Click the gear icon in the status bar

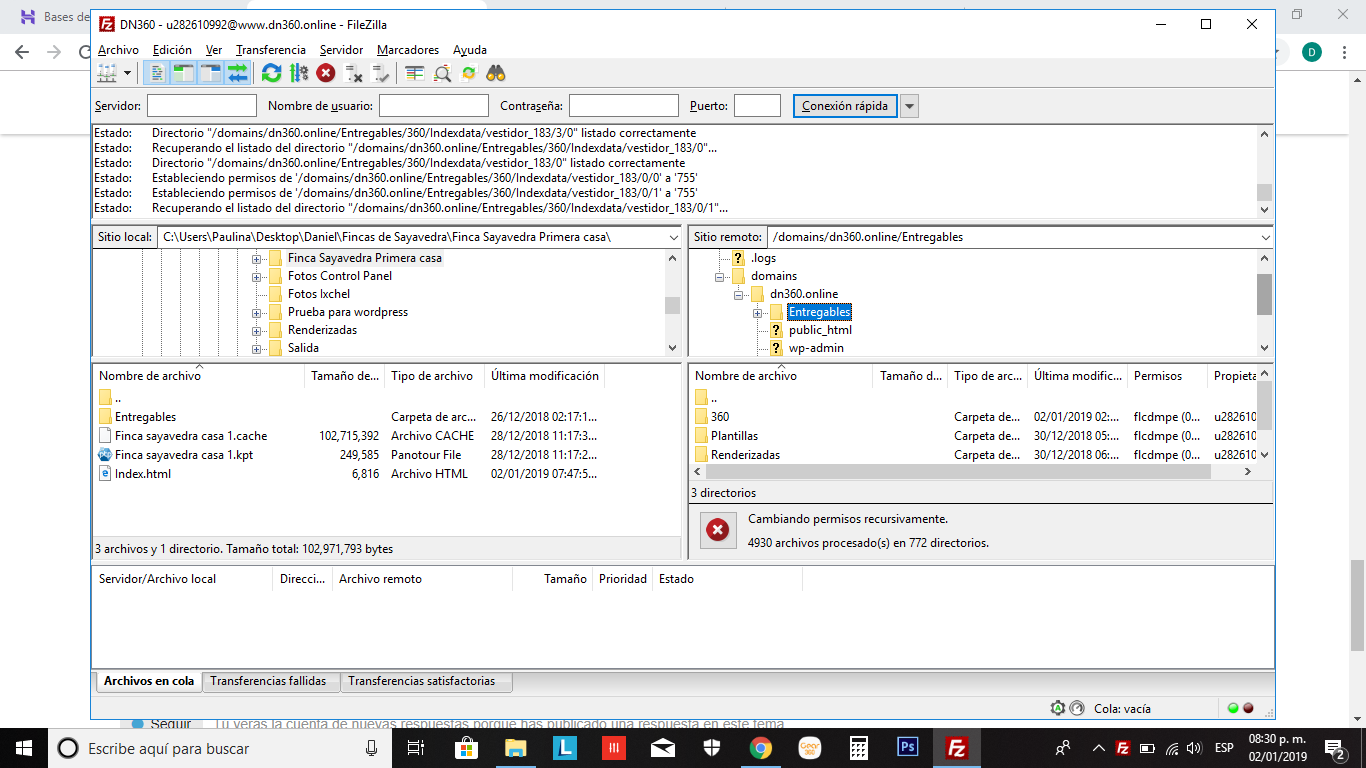click(x=1058, y=708)
